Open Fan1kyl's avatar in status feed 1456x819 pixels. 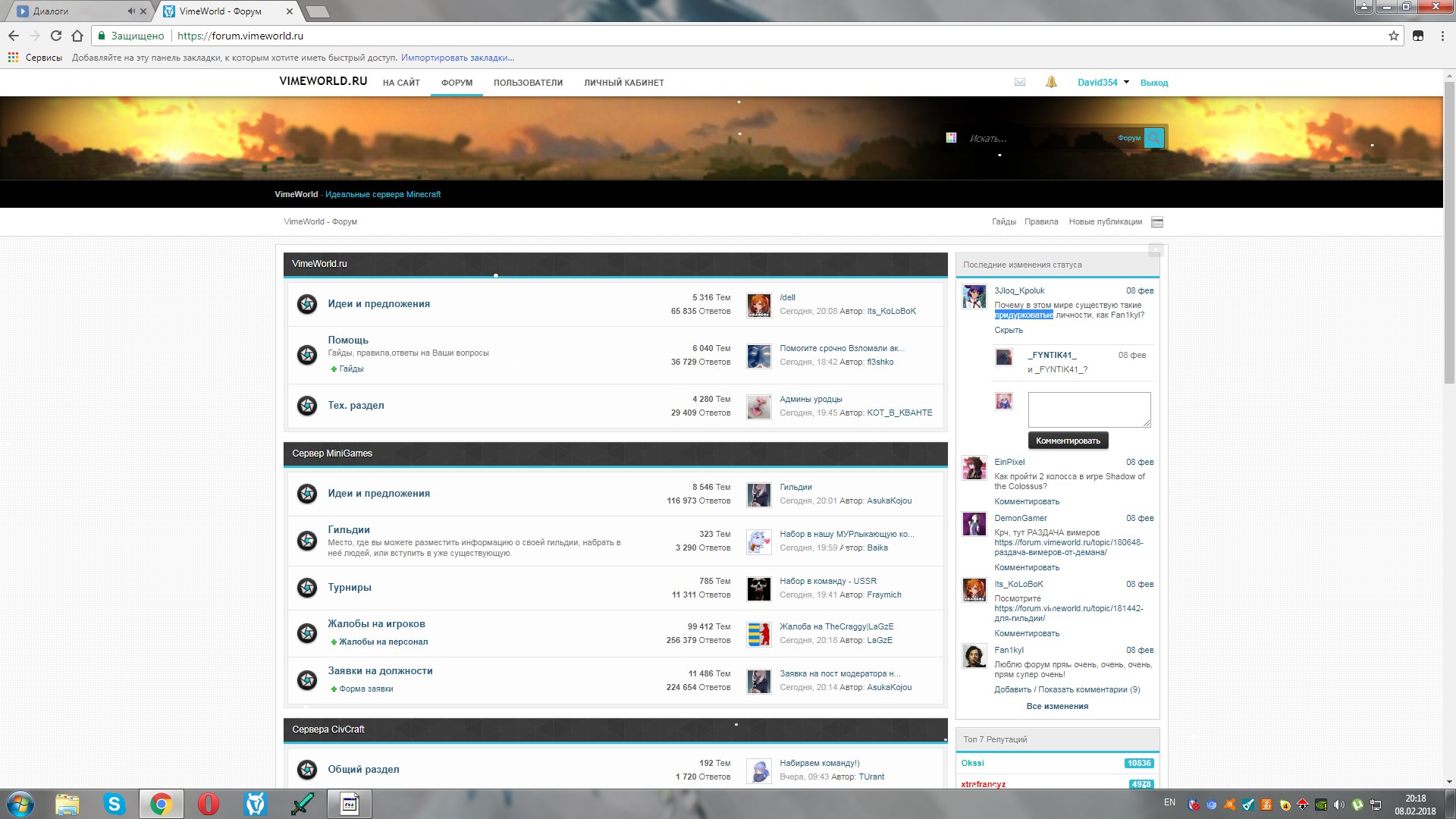click(x=974, y=656)
